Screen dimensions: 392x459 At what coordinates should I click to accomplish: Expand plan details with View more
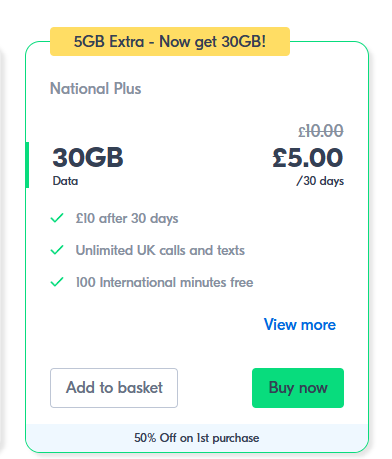tap(300, 324)
